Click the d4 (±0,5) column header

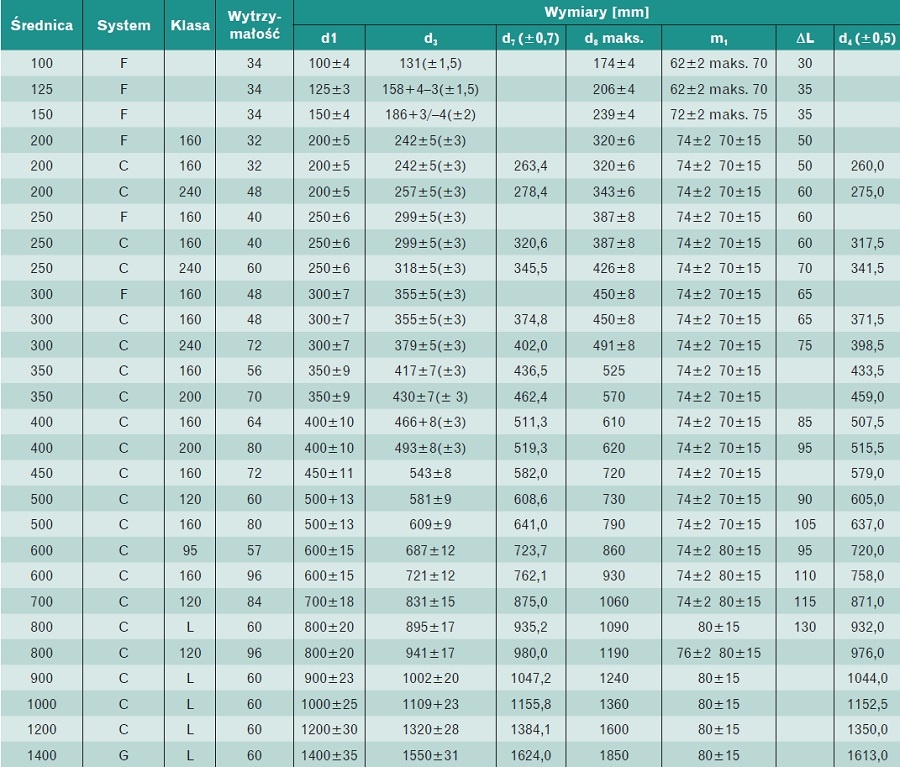pyautogui.click(x=867, y=38)
